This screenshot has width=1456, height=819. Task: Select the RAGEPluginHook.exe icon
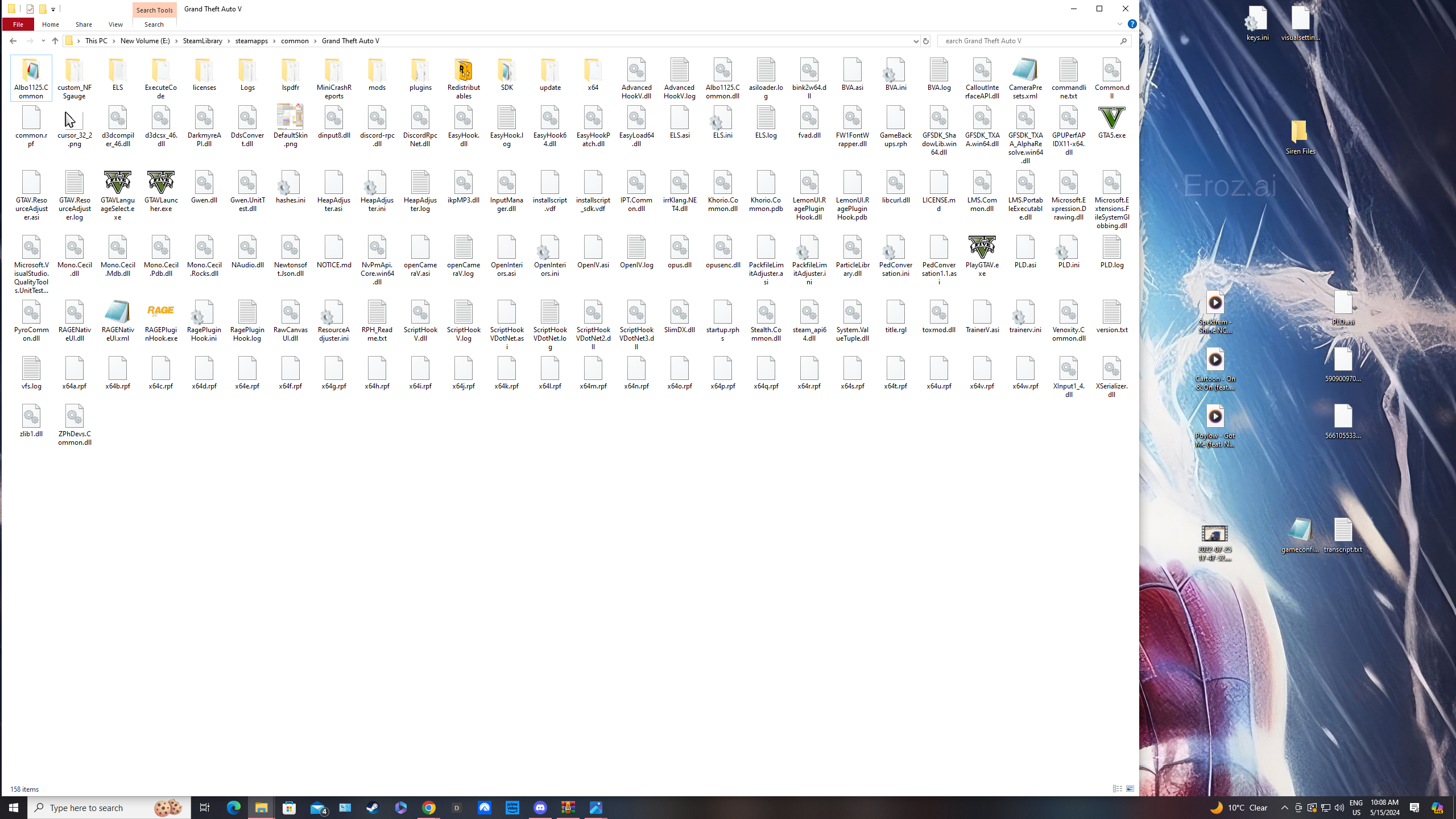pyautogui.click(x=160, y=312)
